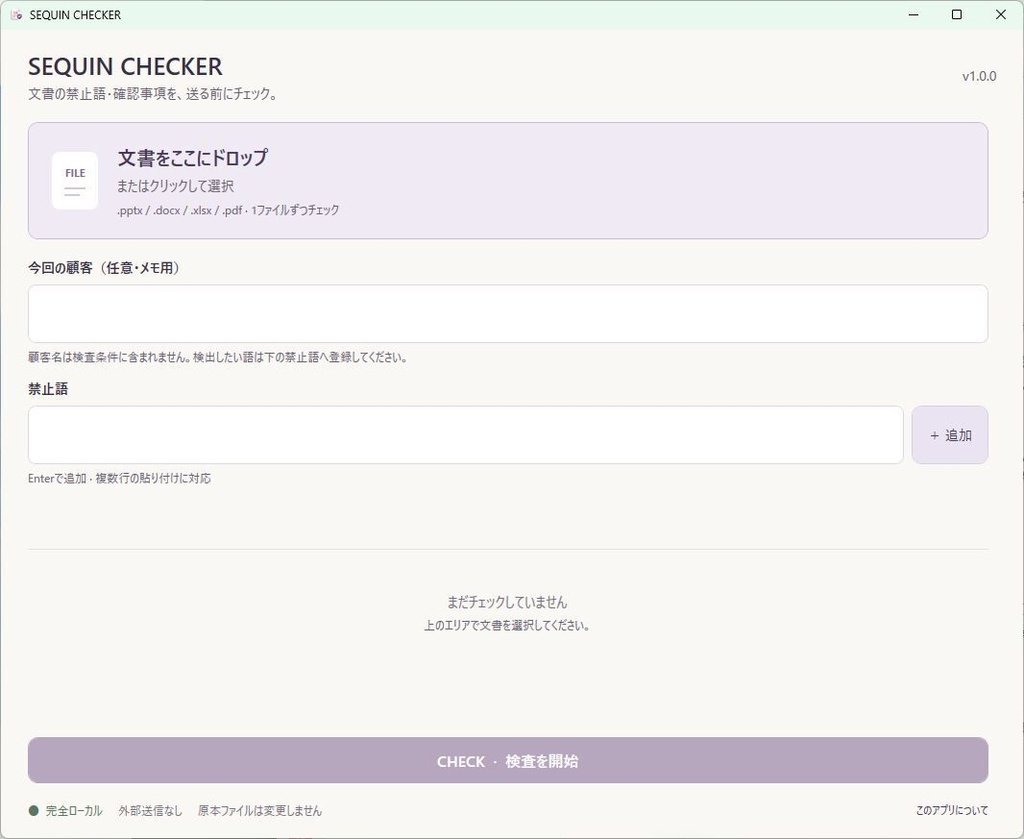Click the Sequin Checker app icon in title bar
The height and width of the screenshot is (839, 1024).
point(17,14)
